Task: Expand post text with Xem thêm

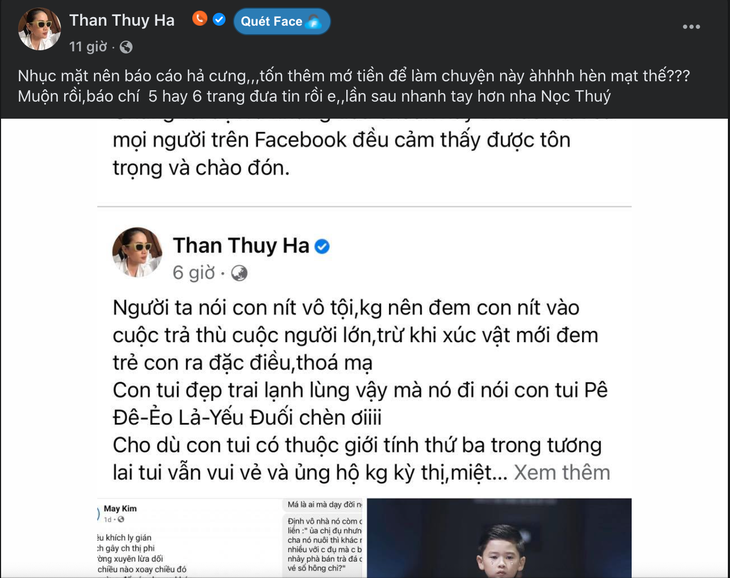Action: (x=561, y=472)
